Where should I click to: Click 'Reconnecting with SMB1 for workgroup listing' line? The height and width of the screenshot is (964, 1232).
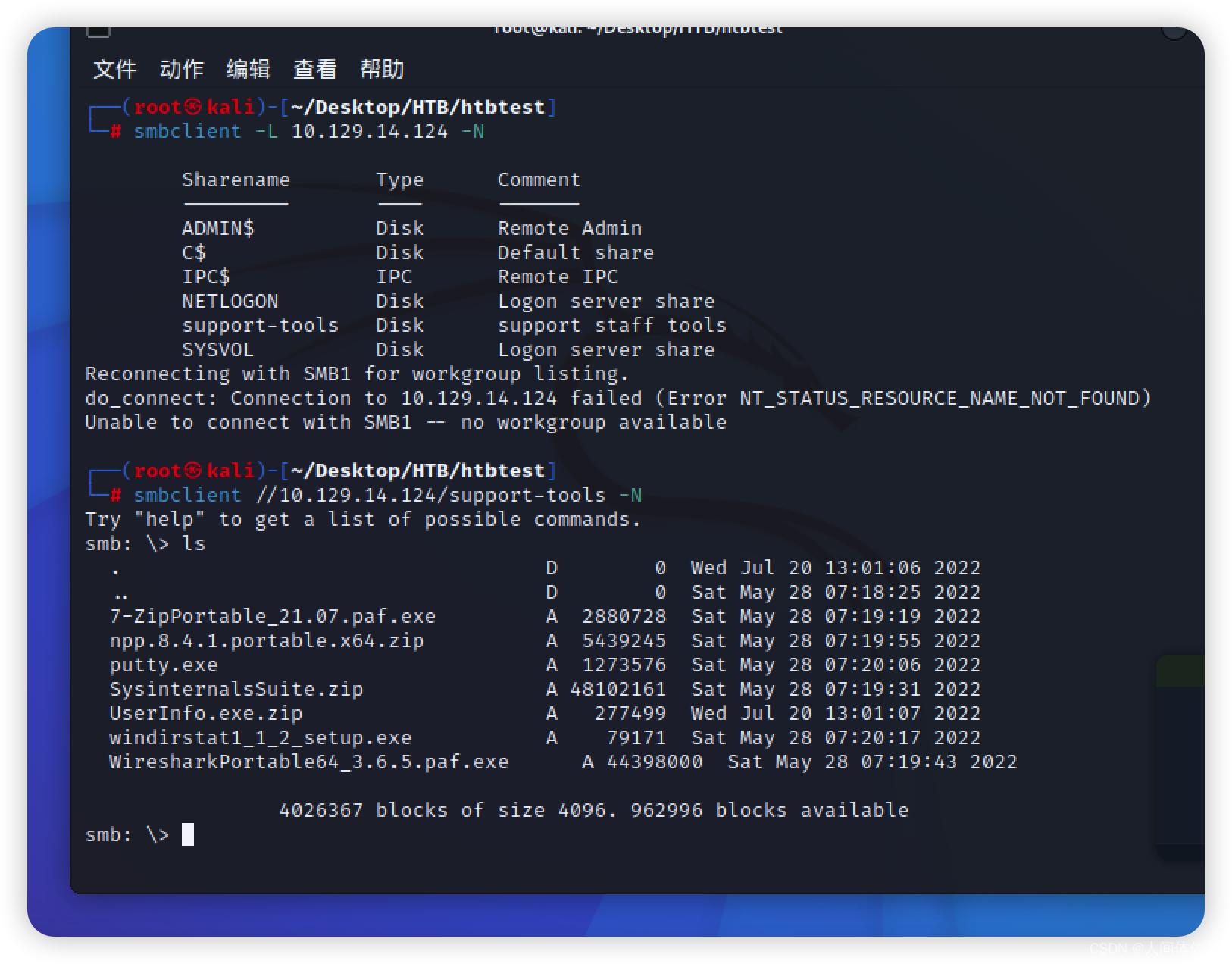coord(357,374)
